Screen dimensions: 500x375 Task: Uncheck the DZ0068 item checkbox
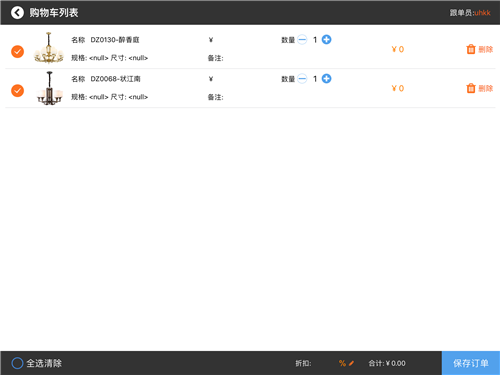(17, 91)
